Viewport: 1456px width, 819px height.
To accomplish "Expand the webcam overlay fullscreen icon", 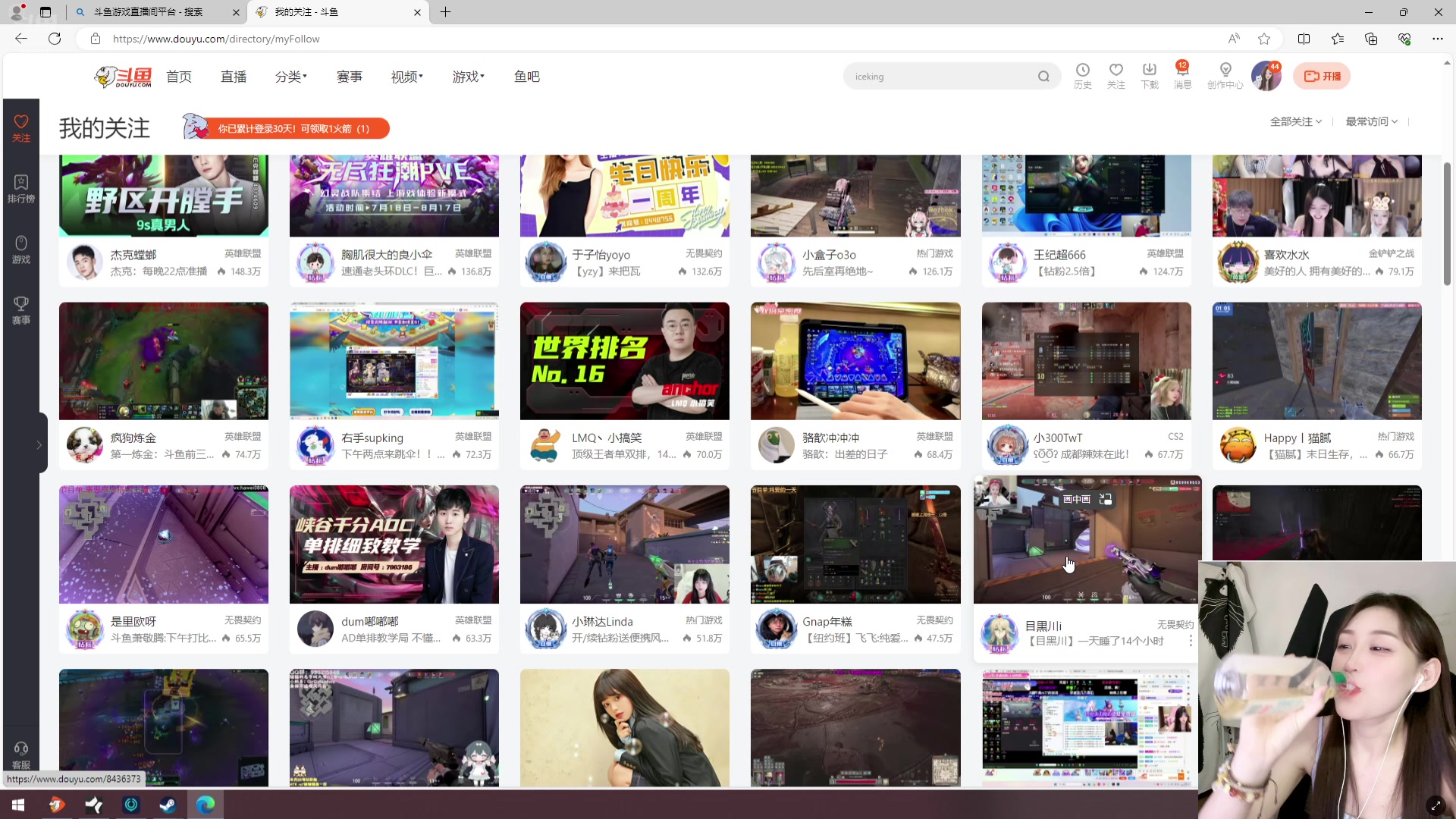I will pyautogui.click(x=1436, y=805).
